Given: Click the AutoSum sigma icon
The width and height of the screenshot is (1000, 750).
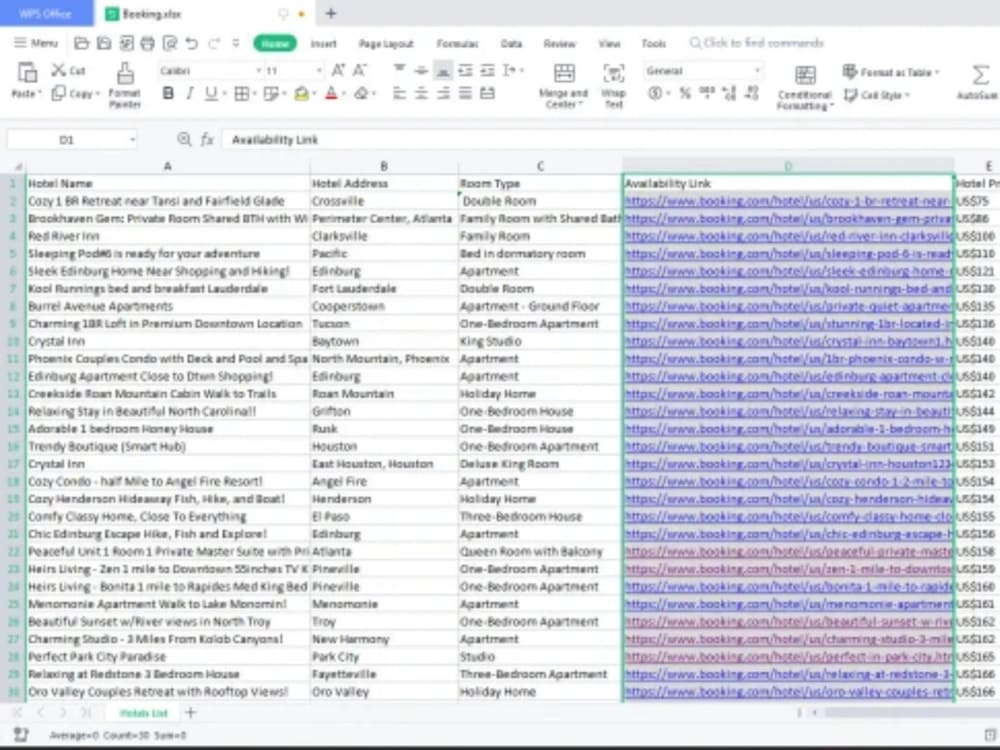Looking at the screenshot, I should click(980, 75).
